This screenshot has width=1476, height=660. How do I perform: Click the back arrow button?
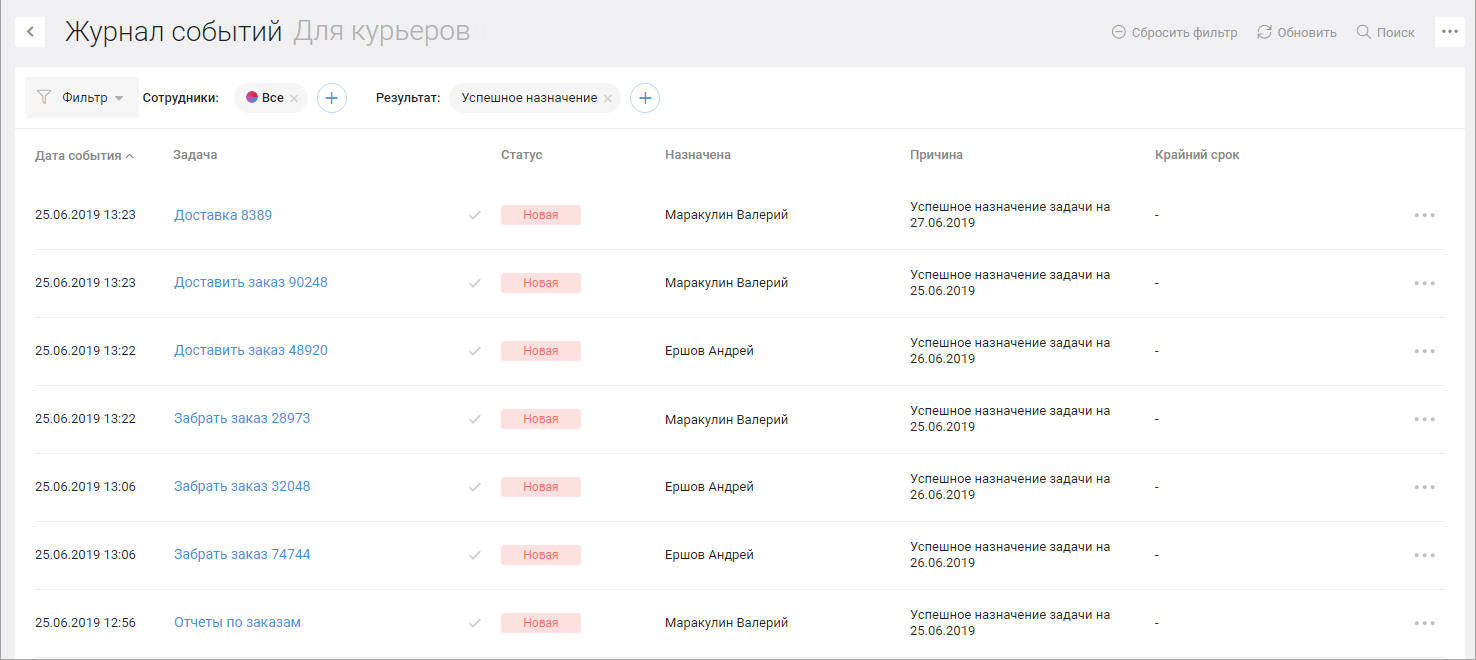(x=30, y=32)
